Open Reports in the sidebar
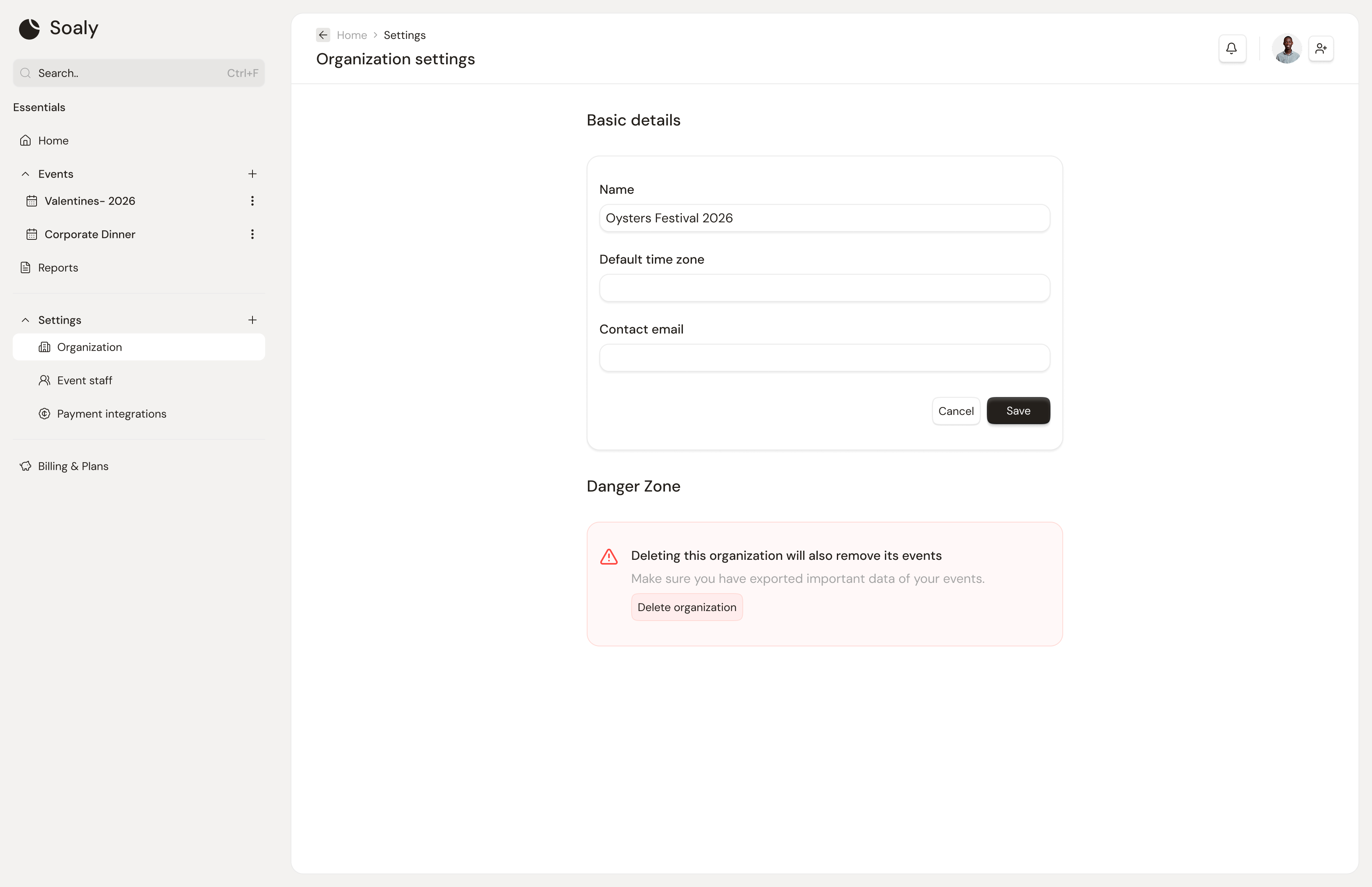 point(139,268)
